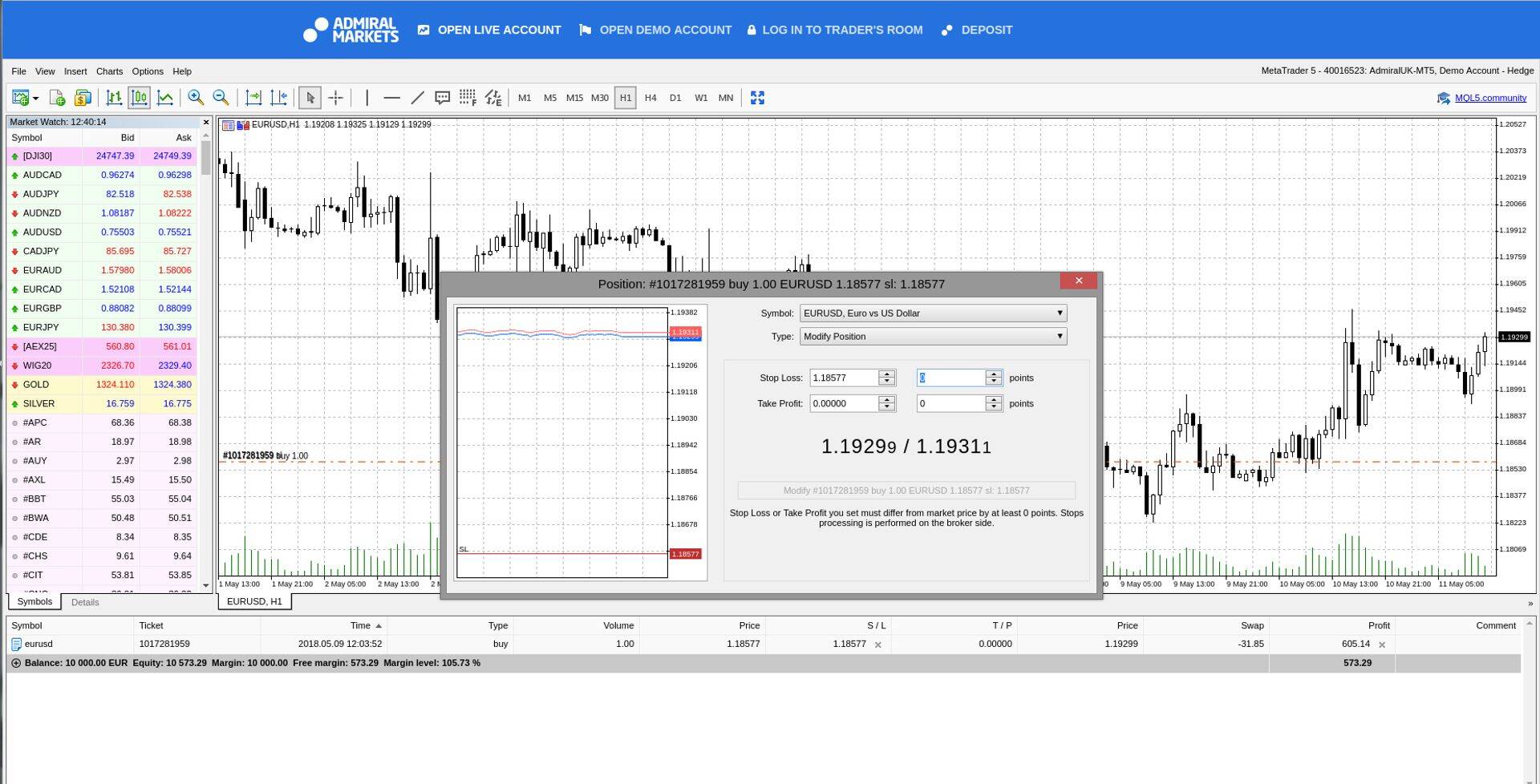Activate the crosshair tool
1540x784 pixels.
tap(336, 98)
